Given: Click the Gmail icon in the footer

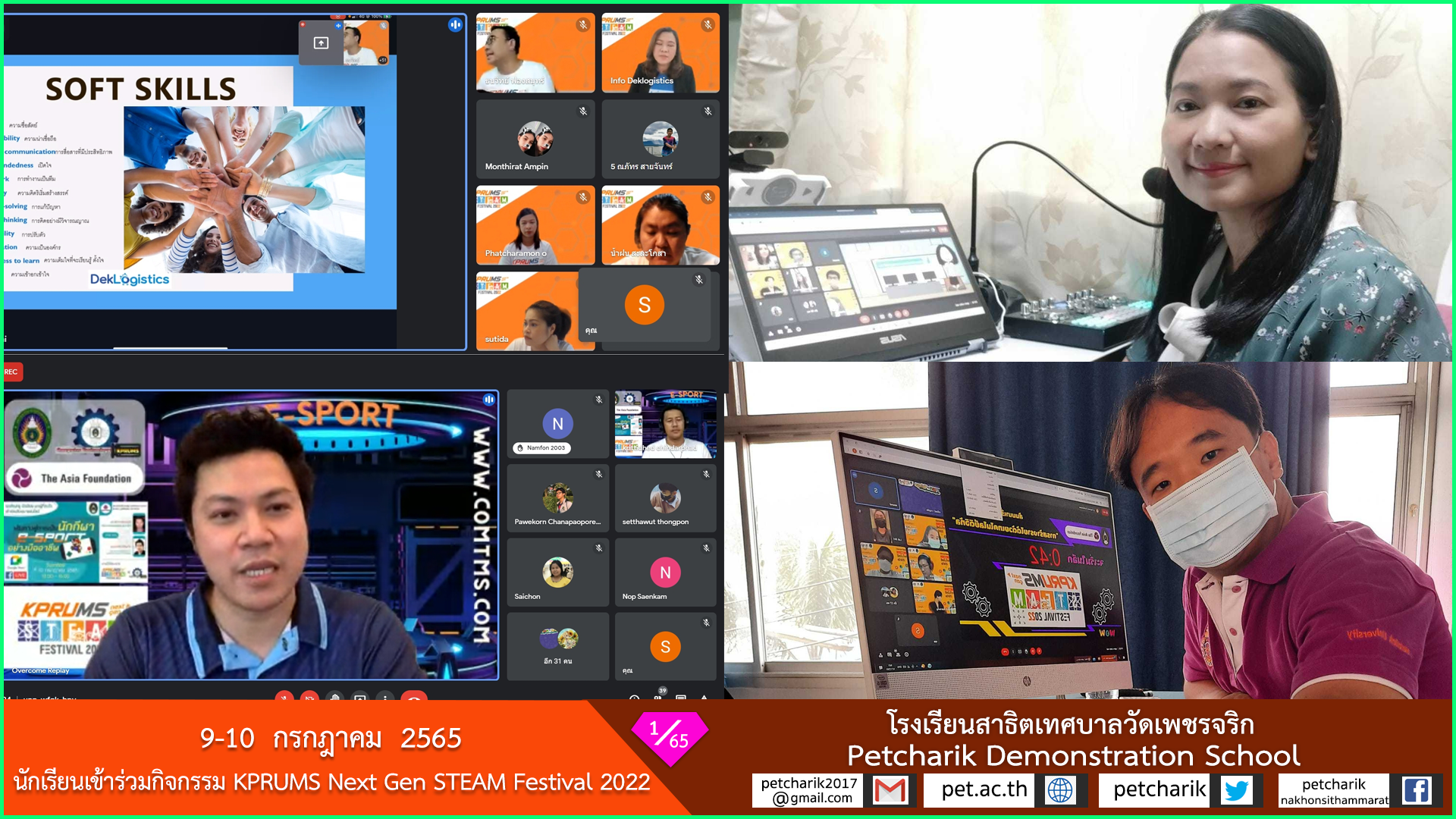Looking at the screenshot, I should click(890, 791).
